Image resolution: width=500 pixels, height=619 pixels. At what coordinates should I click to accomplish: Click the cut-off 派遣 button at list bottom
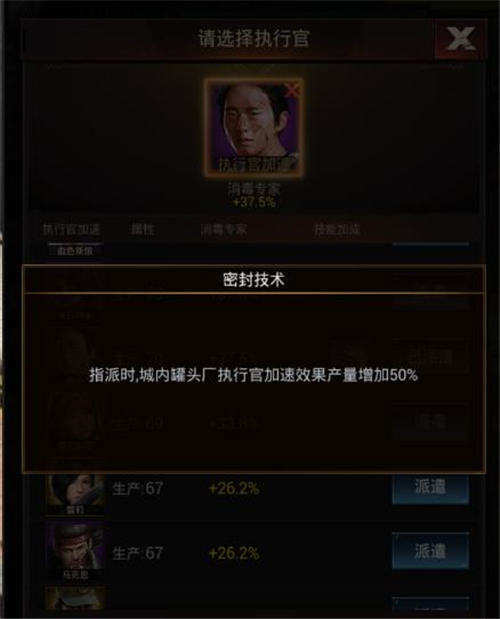tap(431, 604)
